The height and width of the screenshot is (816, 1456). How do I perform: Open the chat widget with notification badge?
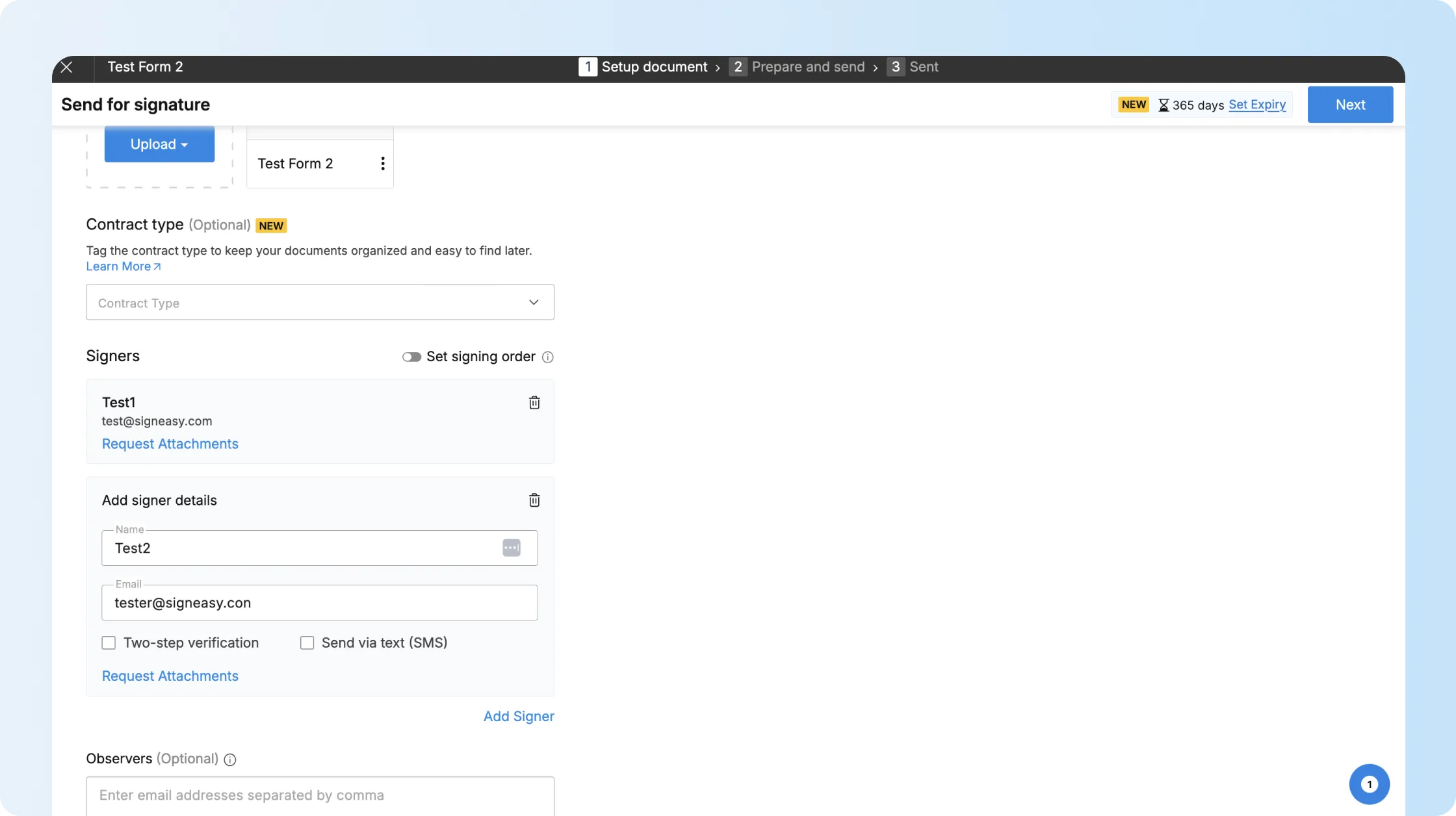(1369, 784)
